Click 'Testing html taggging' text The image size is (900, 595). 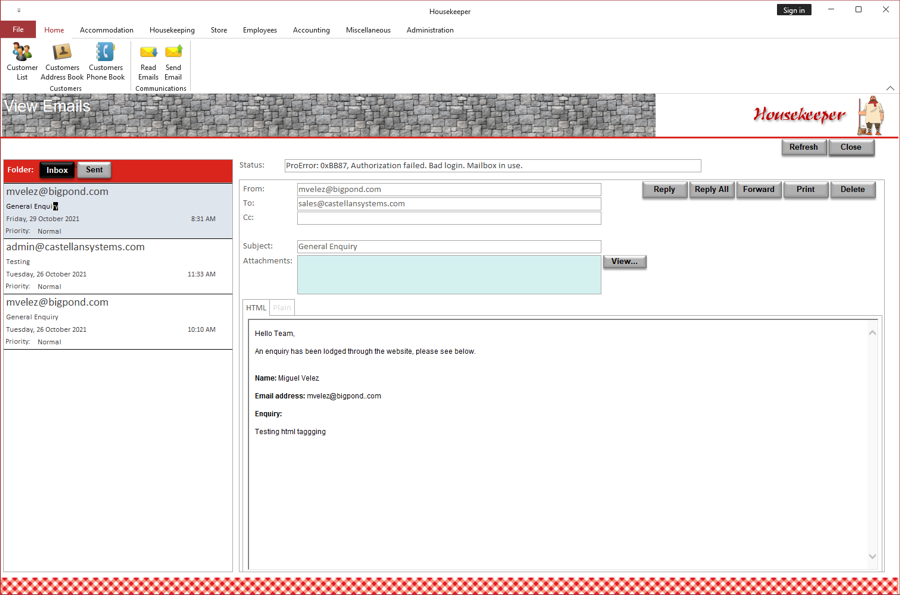pyautogui.click(x=290, y=431)
